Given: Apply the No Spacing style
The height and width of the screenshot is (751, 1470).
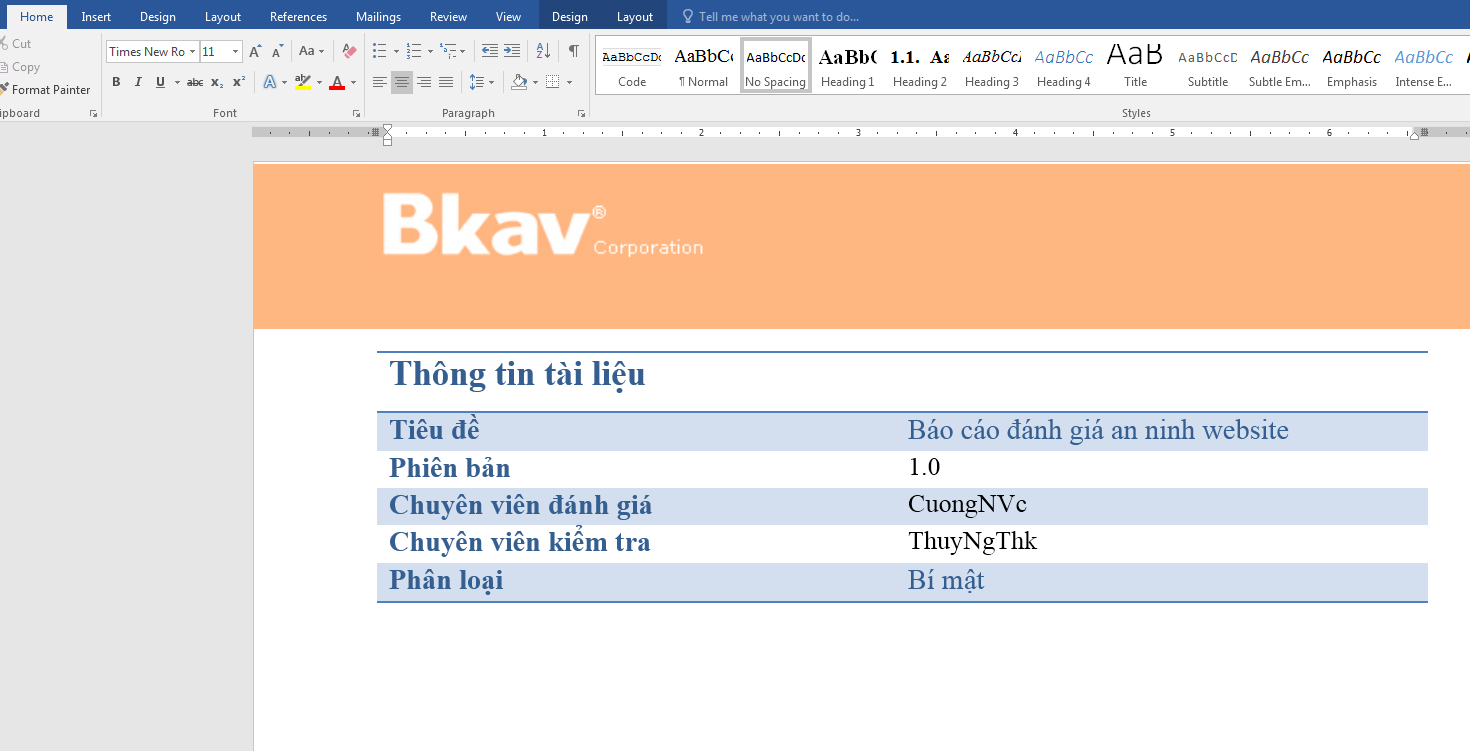Looking at the screenshot, I should (775, 66).
